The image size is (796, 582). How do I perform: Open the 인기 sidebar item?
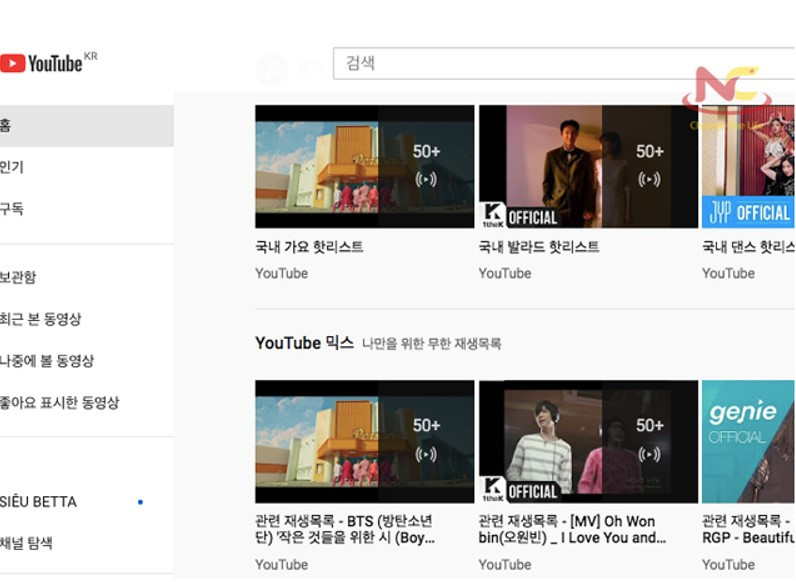pyautogui.click(x=12, y=167)
